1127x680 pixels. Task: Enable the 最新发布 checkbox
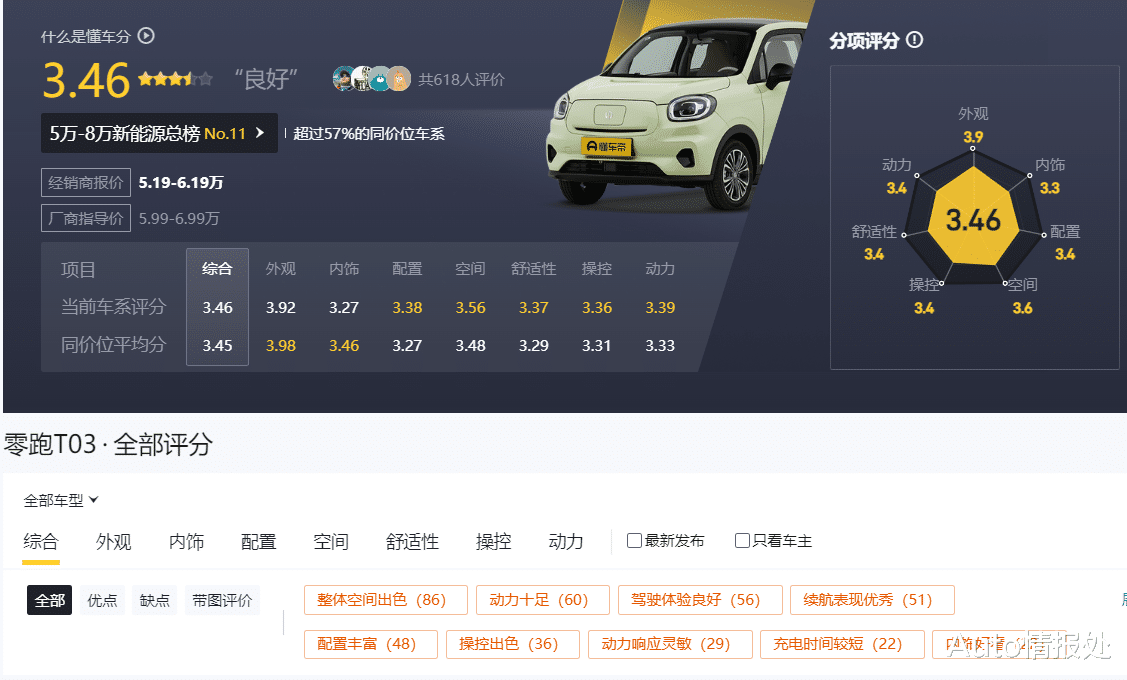(x=634, y=541)
